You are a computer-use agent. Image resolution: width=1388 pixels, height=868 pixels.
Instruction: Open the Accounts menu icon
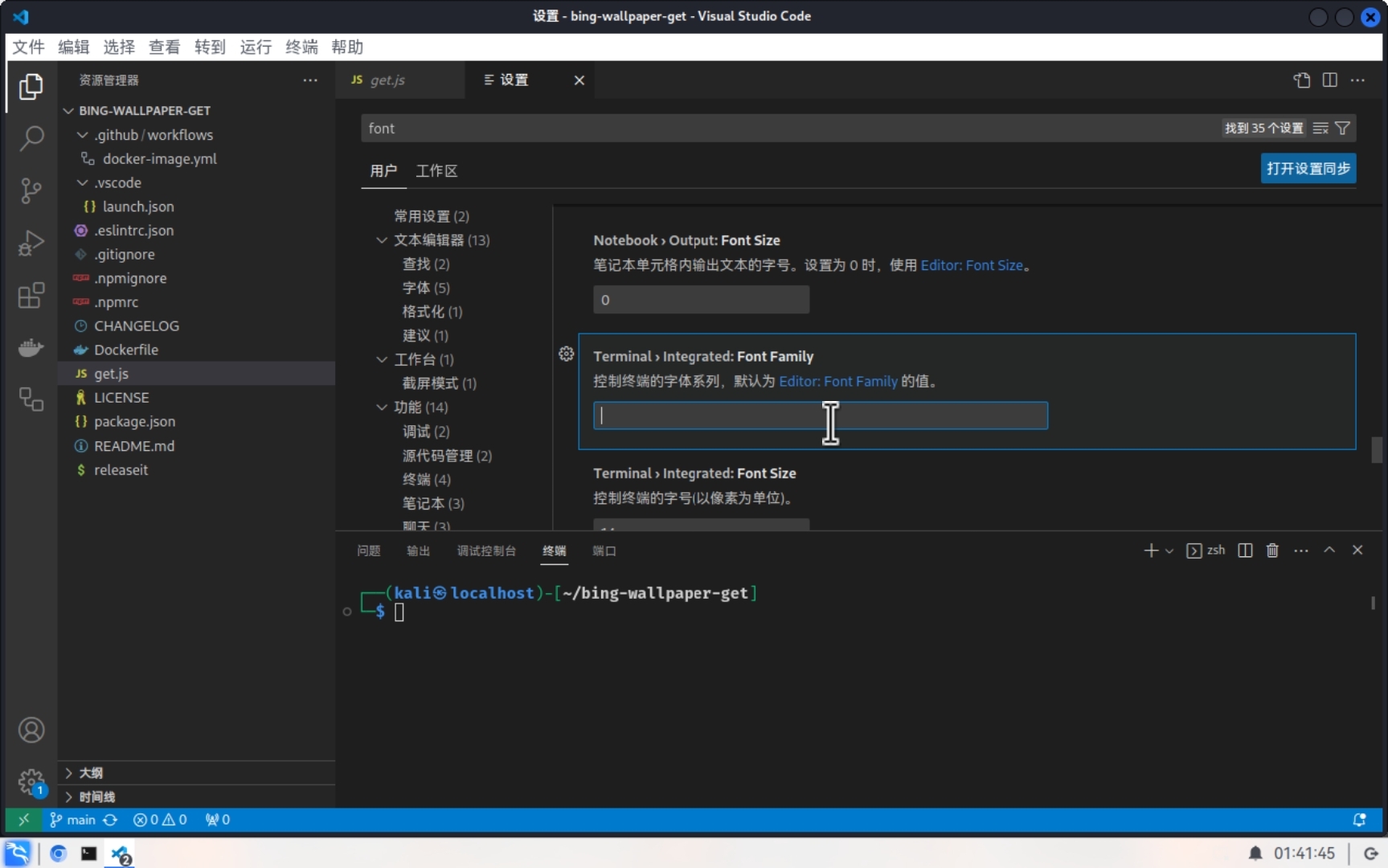click(x=31, y=730)
